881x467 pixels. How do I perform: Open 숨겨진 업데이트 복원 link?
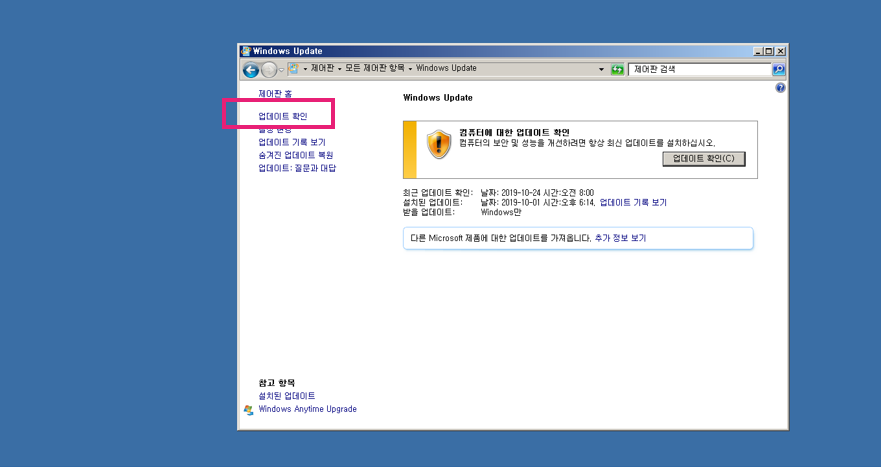[296, 155]
